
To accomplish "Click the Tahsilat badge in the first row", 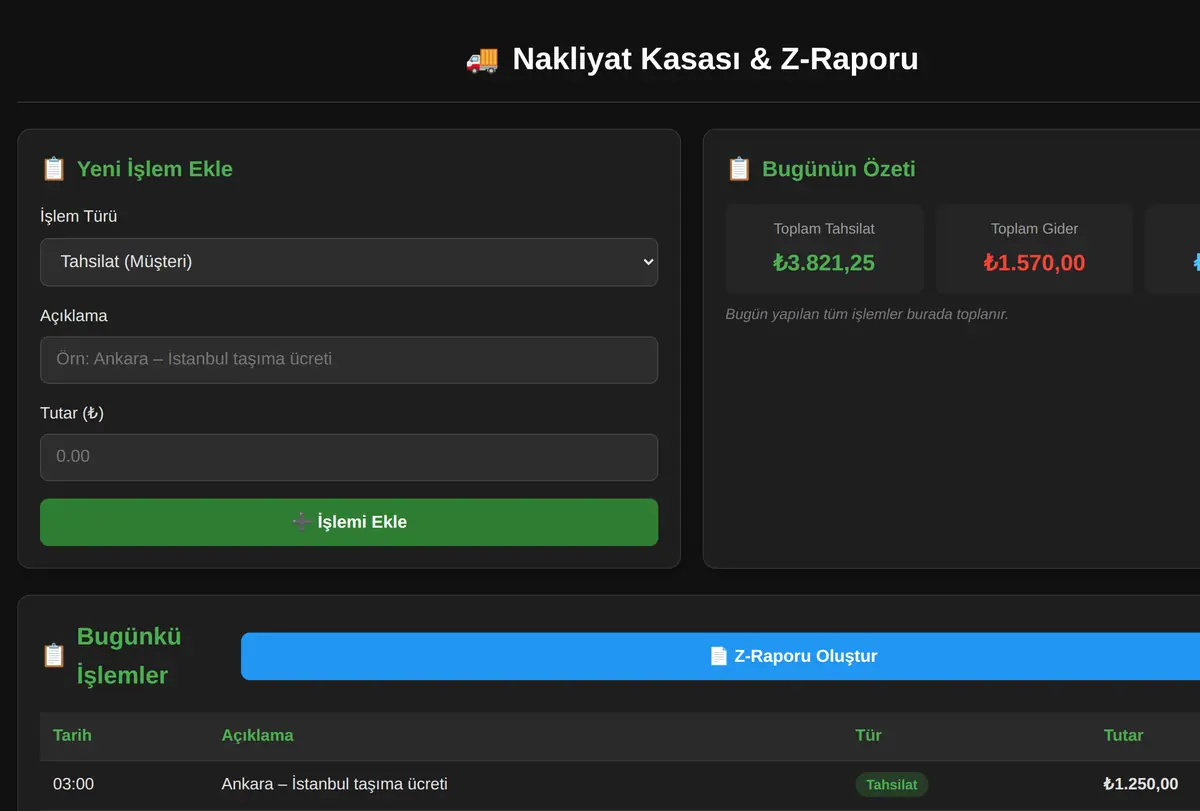I will 892,785.
